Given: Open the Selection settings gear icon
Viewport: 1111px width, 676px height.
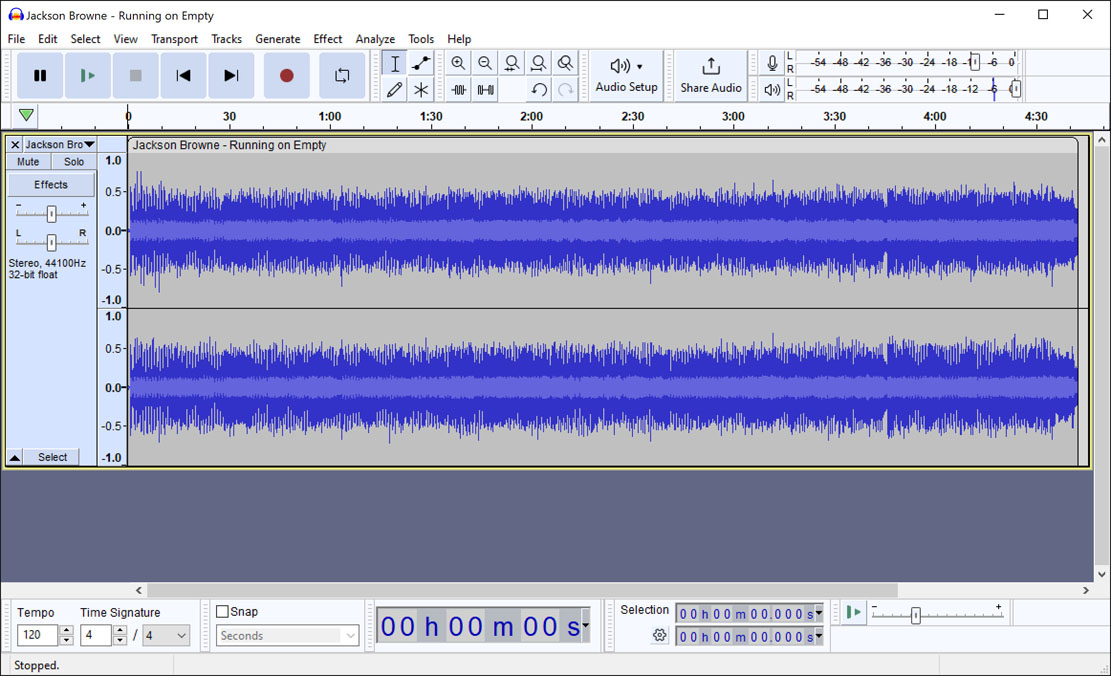Looking at the screenshot, I should [660, 635].
